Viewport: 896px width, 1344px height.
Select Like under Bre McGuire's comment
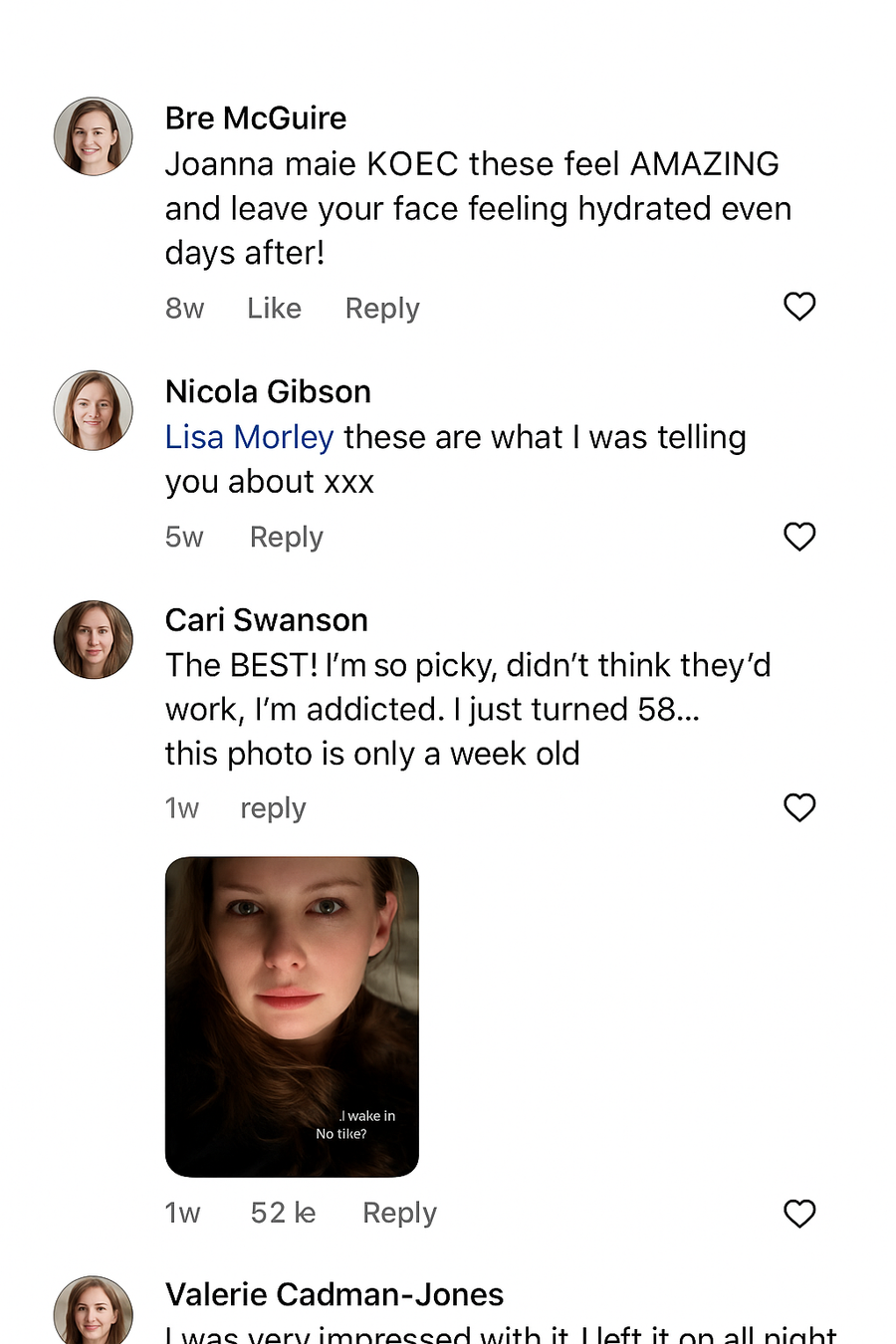274,308
